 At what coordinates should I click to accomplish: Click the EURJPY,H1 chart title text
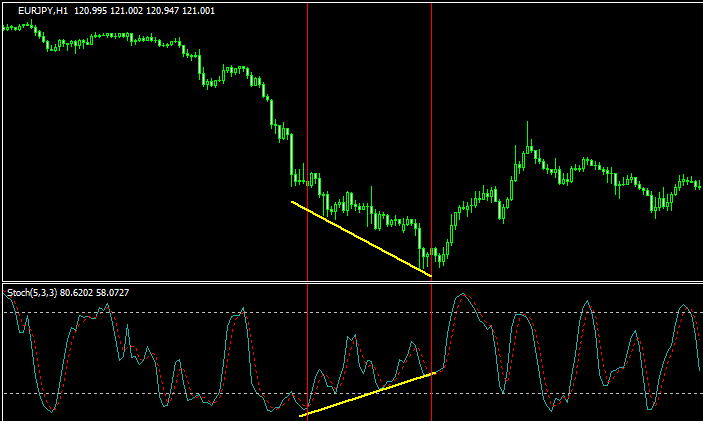point(43,11)
